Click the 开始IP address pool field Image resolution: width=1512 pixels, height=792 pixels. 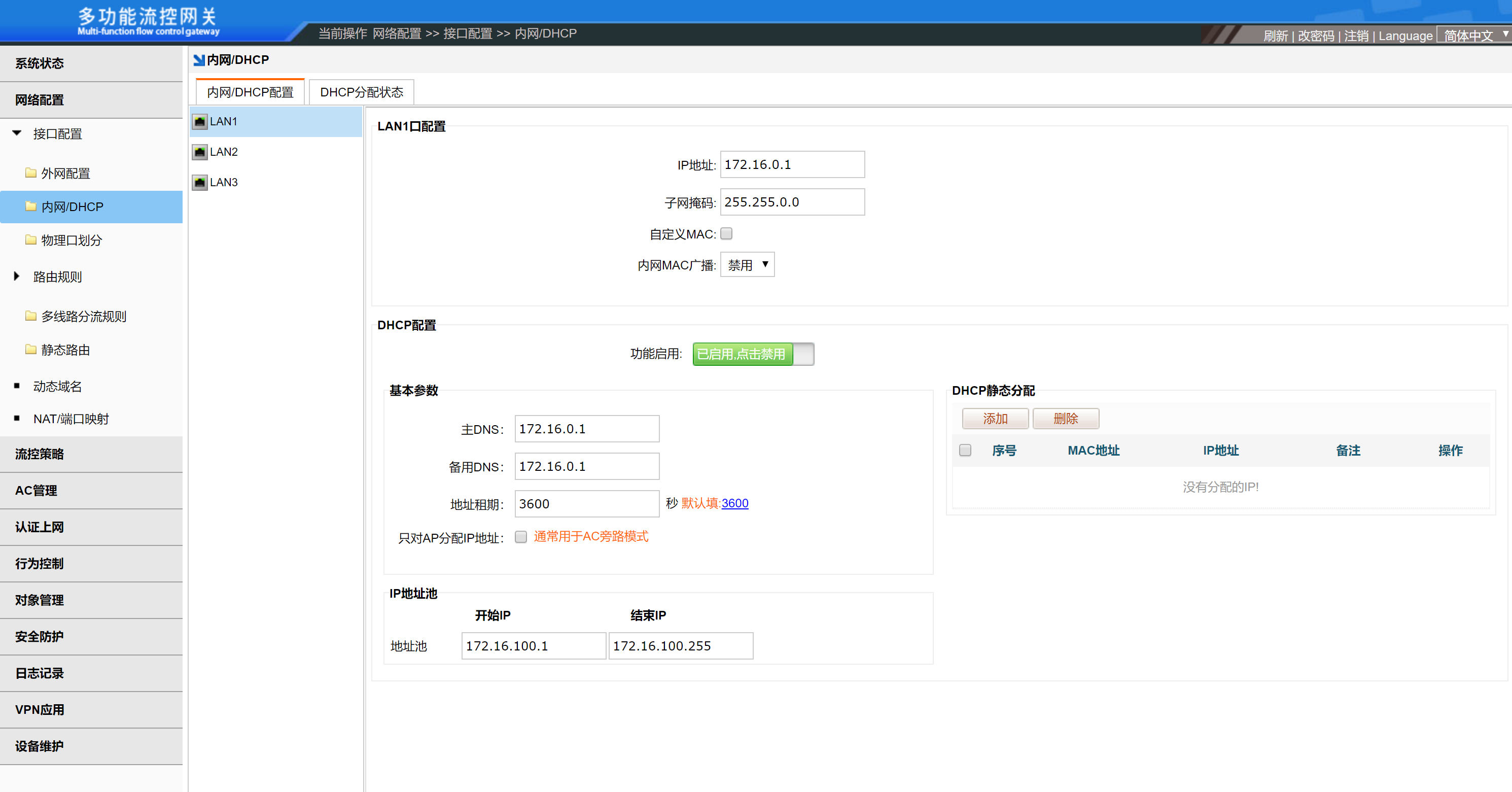533,646
